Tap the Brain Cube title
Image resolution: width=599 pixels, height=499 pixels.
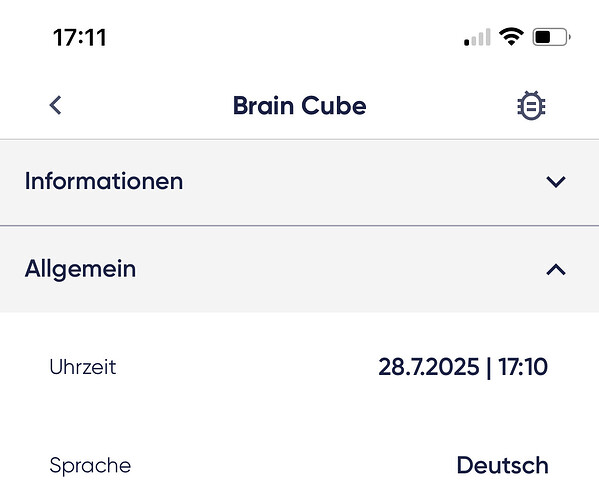[x=300, y=105]
